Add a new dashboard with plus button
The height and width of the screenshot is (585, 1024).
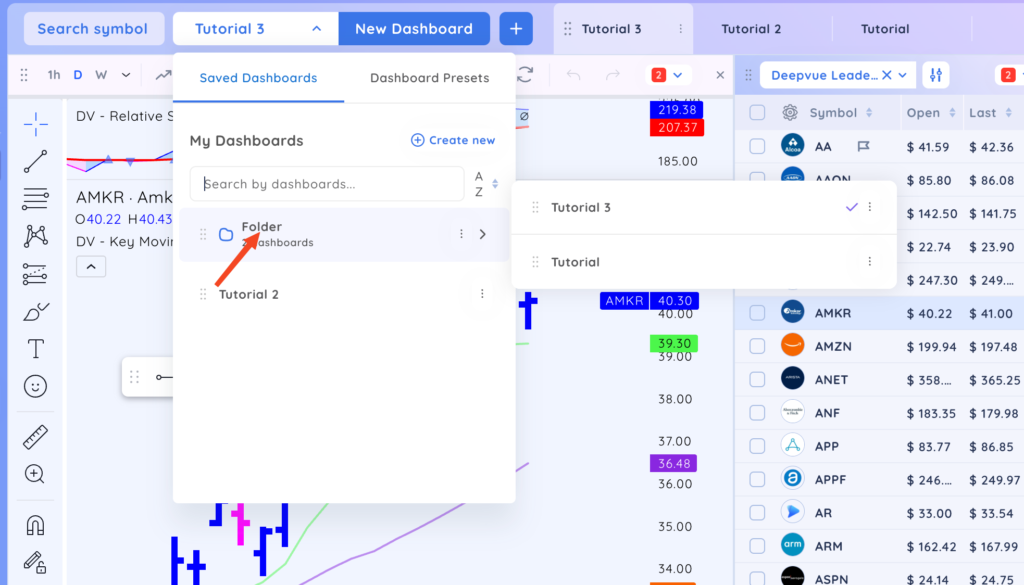coord(516,29)
